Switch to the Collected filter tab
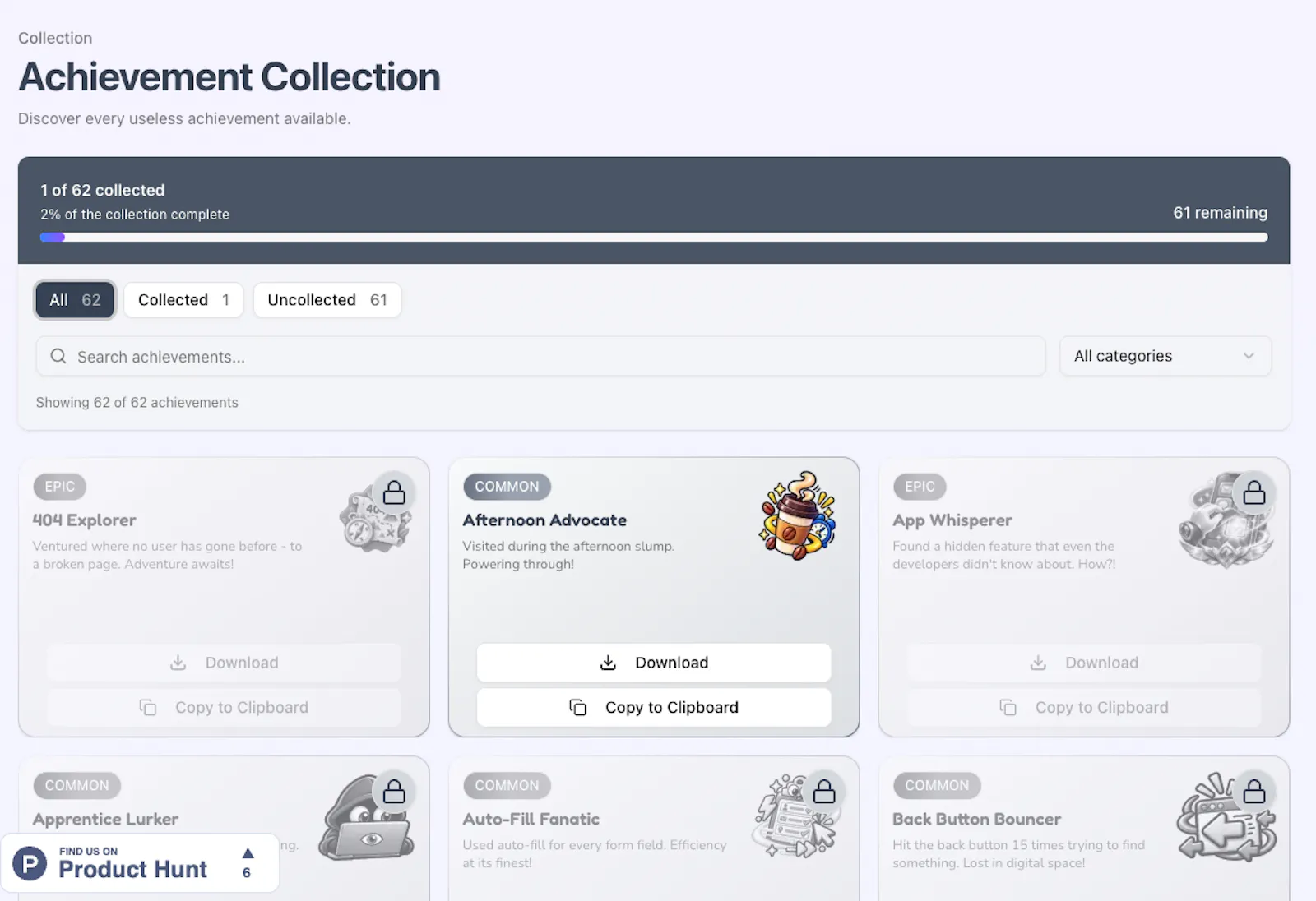This screenshot has height=901, width=1316. [183, 300]
